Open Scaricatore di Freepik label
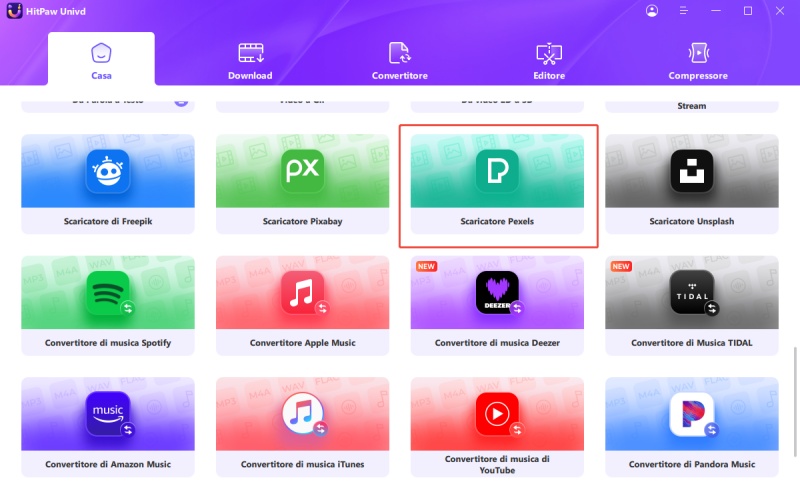Viewport: 800px width, 493px height. (108, 221)
